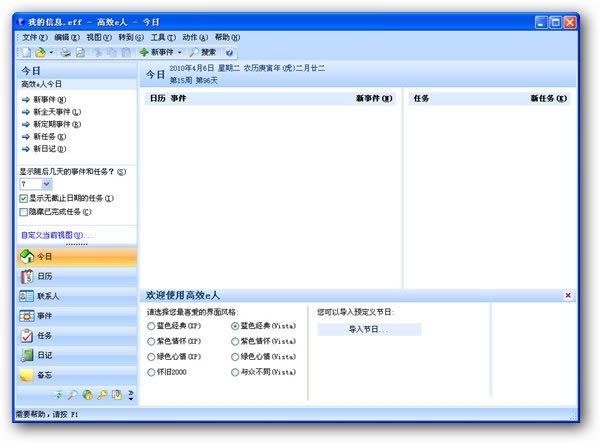Click the 搜索 magnifier toolbar button
Screen dimensions: 600x443
pos(203,52)
